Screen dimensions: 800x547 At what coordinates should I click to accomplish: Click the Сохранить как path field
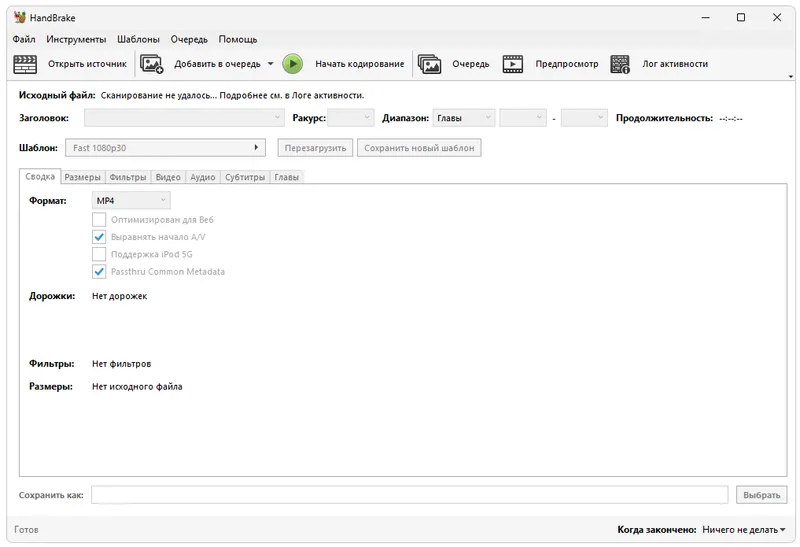(410, 495)
